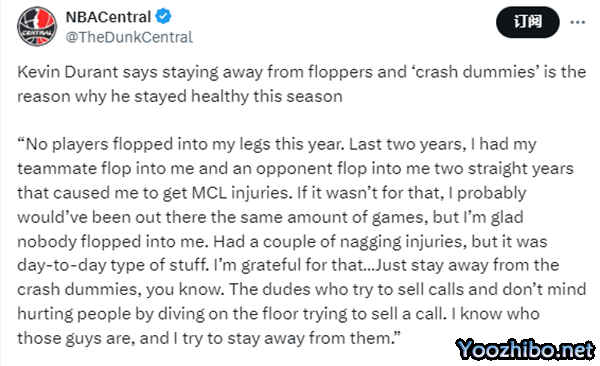
Task: Open the NBACentral display name link
Action: (108, 17)
